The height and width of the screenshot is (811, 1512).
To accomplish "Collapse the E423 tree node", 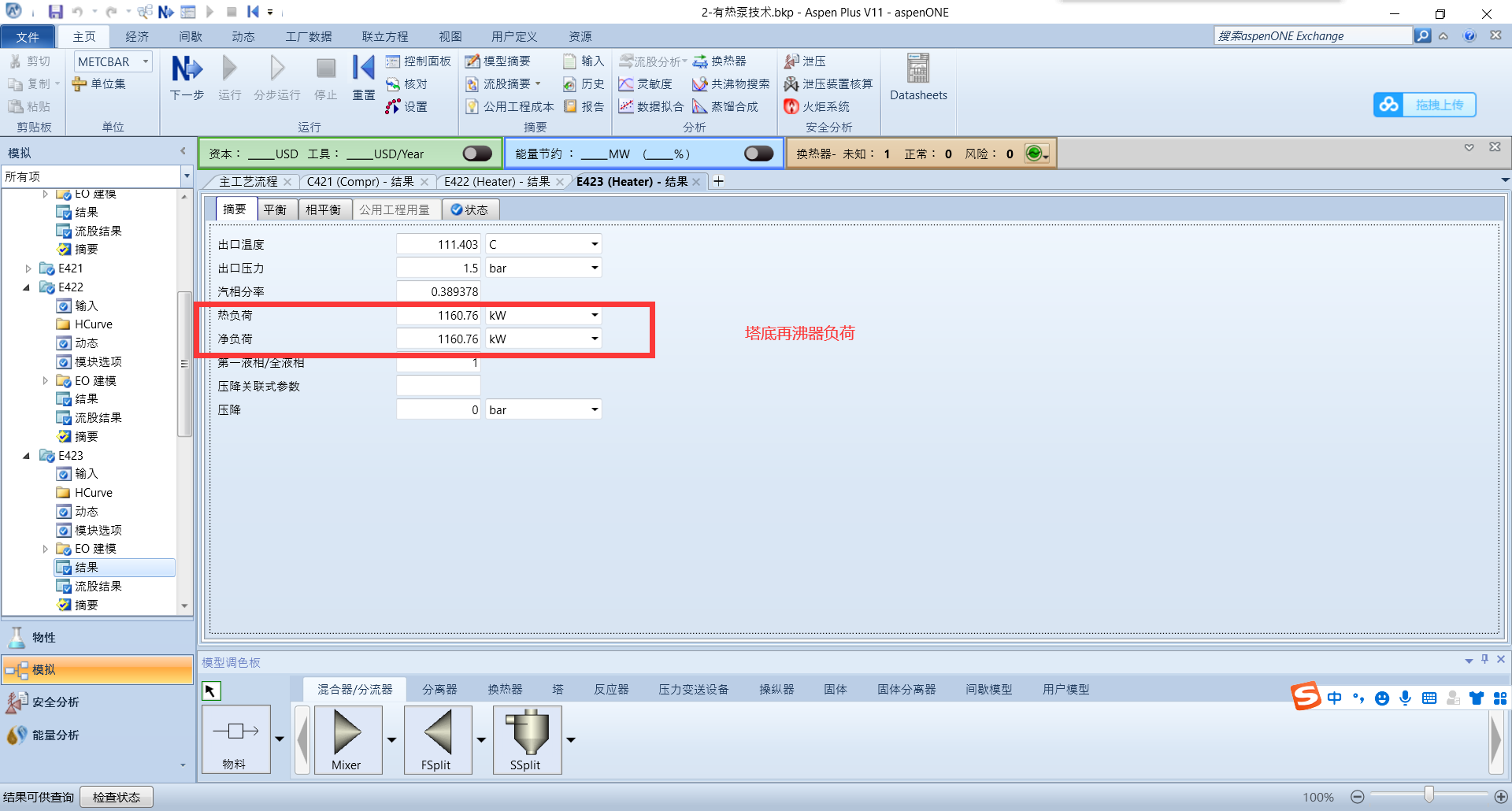I will (x=27, y=456).
